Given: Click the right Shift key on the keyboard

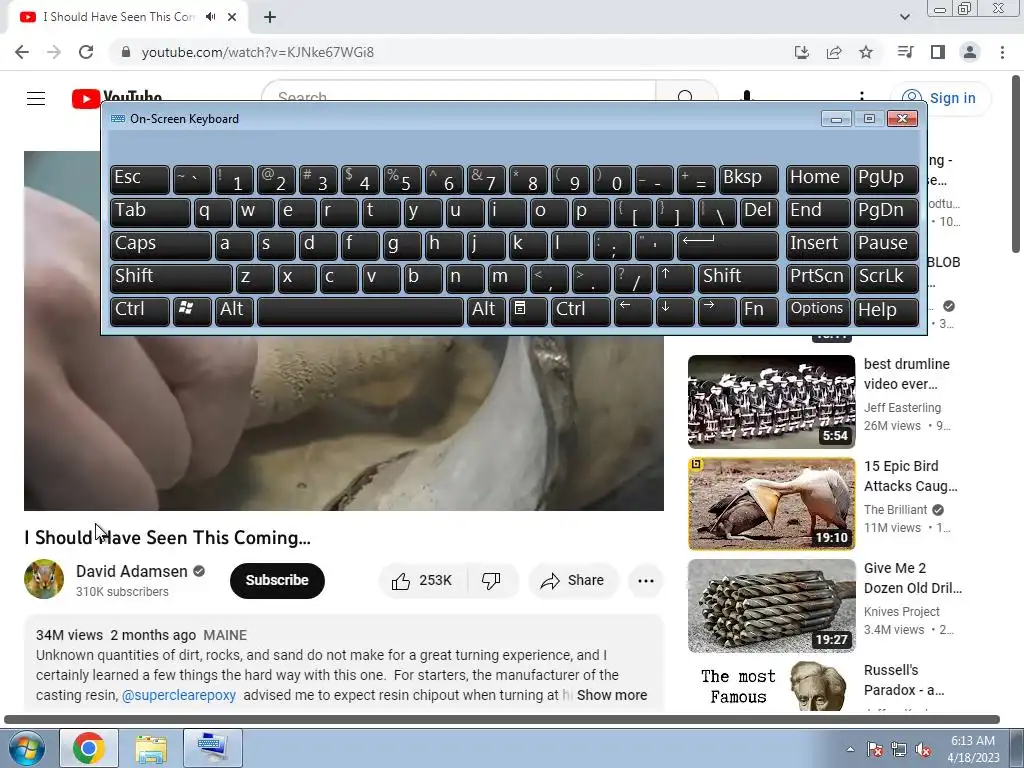Looking at the screenshot, I should (738, 278).
